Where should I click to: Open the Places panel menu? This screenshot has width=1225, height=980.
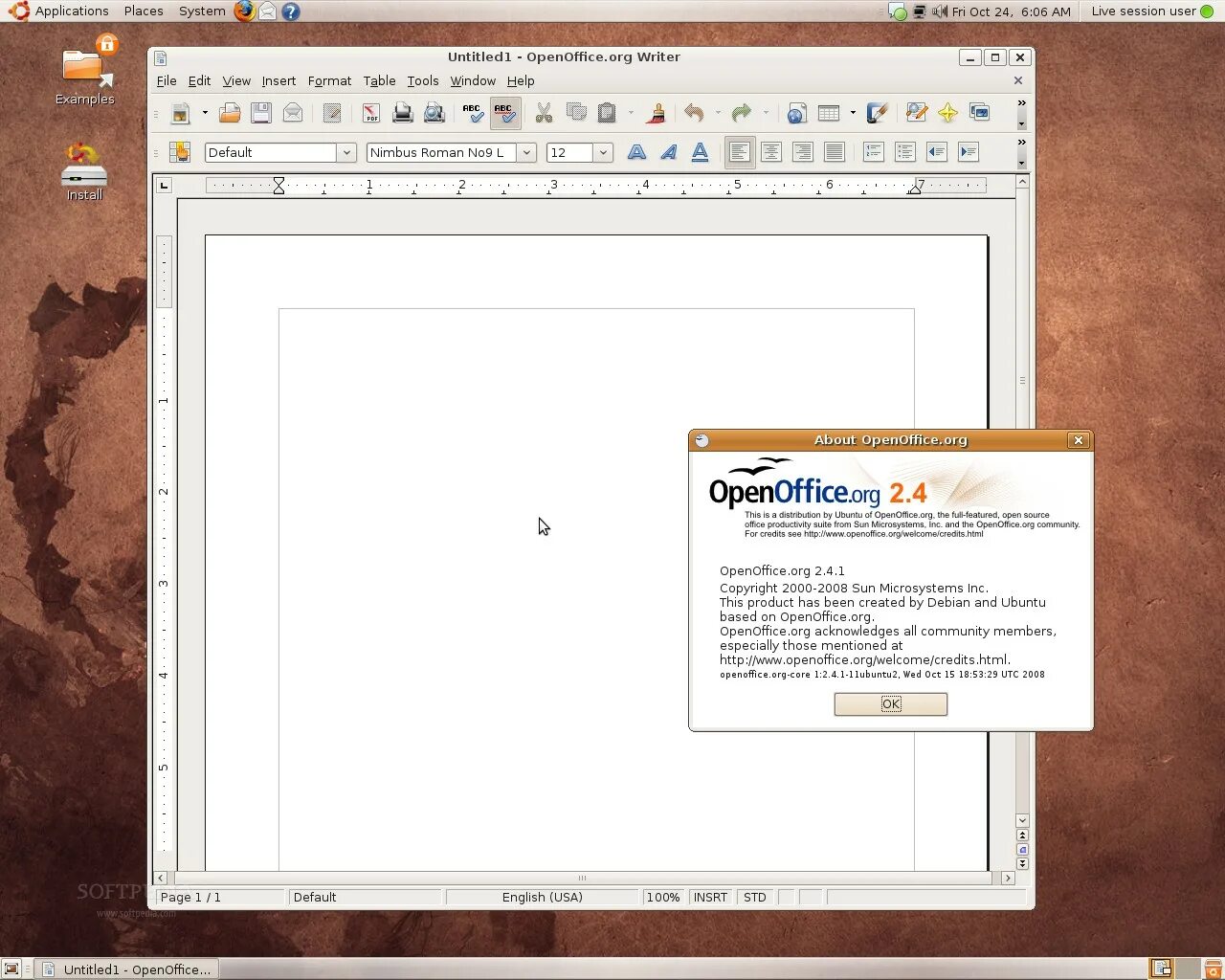coord(144,11)
